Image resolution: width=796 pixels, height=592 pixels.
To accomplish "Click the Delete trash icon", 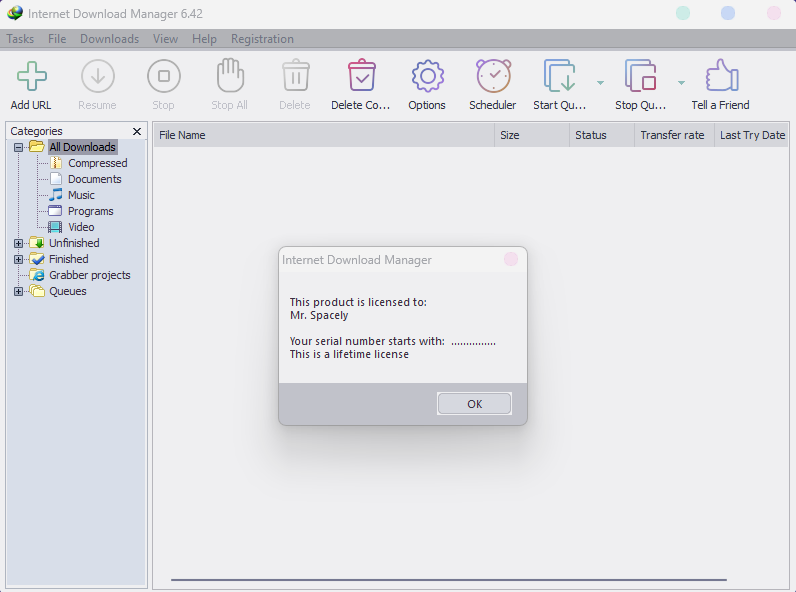I will coord(295,76).
